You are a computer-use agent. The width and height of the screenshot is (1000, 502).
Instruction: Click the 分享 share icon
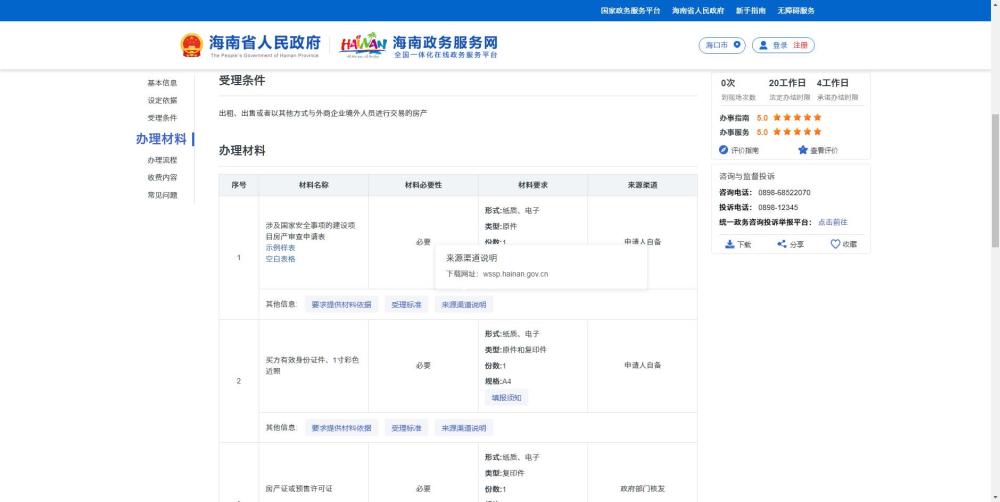[782, 244]
